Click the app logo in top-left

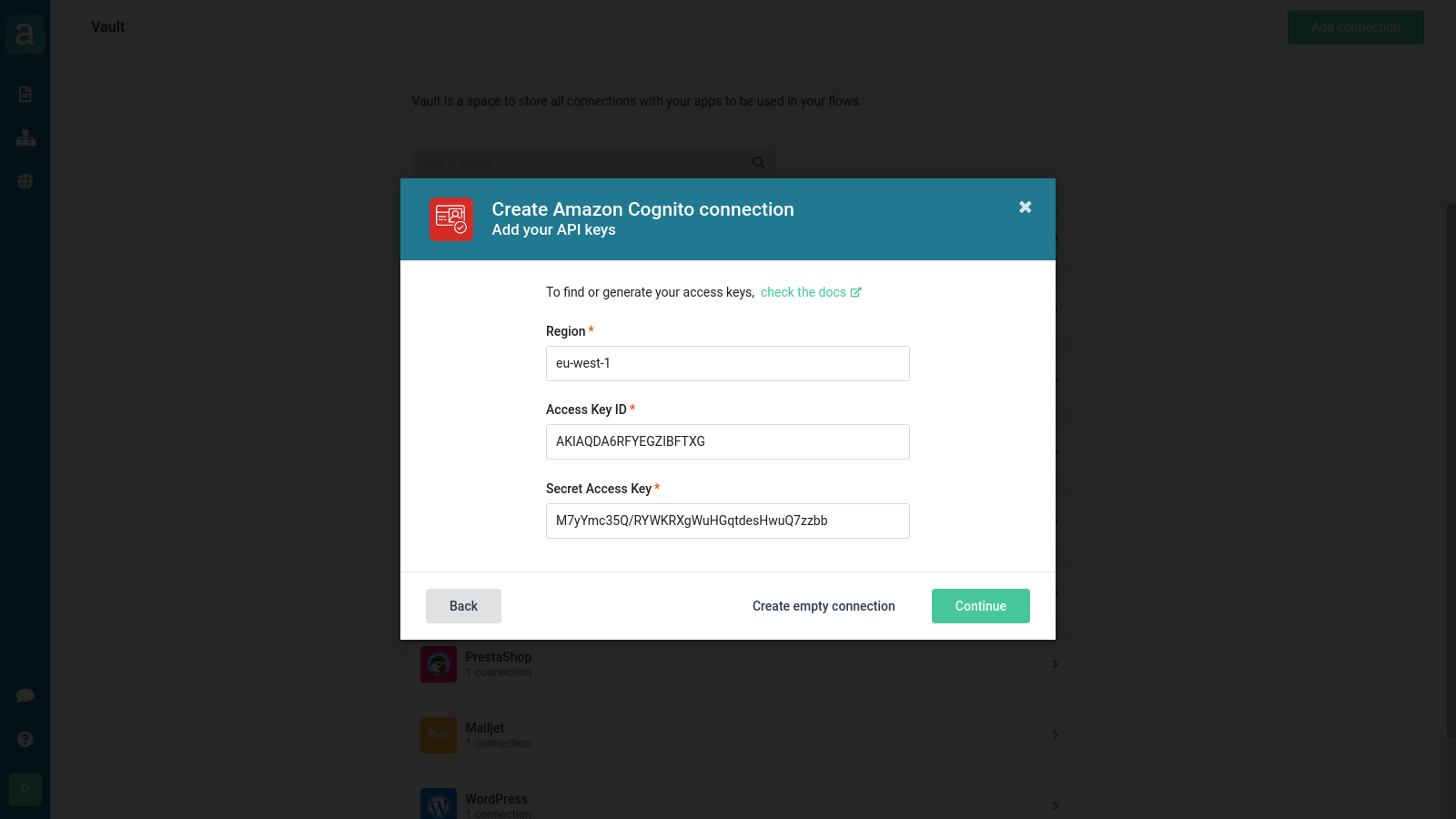[25, 35]
